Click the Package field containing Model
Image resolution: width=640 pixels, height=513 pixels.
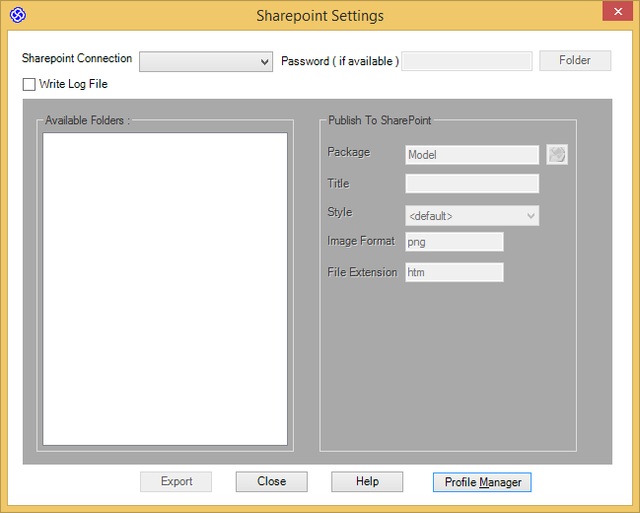tap(472, 155)
